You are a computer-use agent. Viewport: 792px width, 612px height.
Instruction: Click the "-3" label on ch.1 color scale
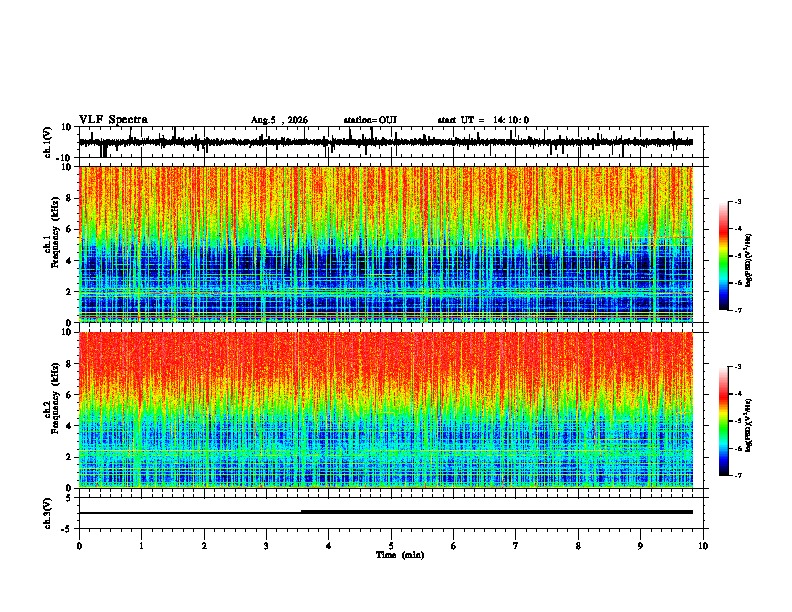point(738,202)
